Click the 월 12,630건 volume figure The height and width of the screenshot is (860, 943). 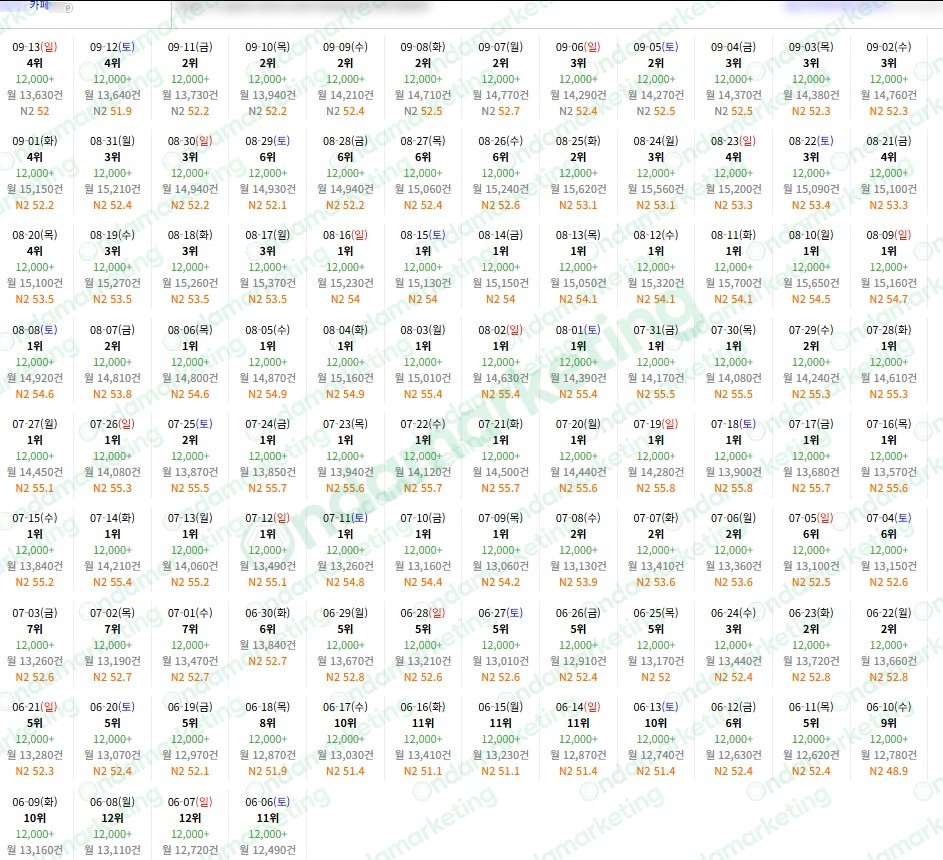[733, 755]
